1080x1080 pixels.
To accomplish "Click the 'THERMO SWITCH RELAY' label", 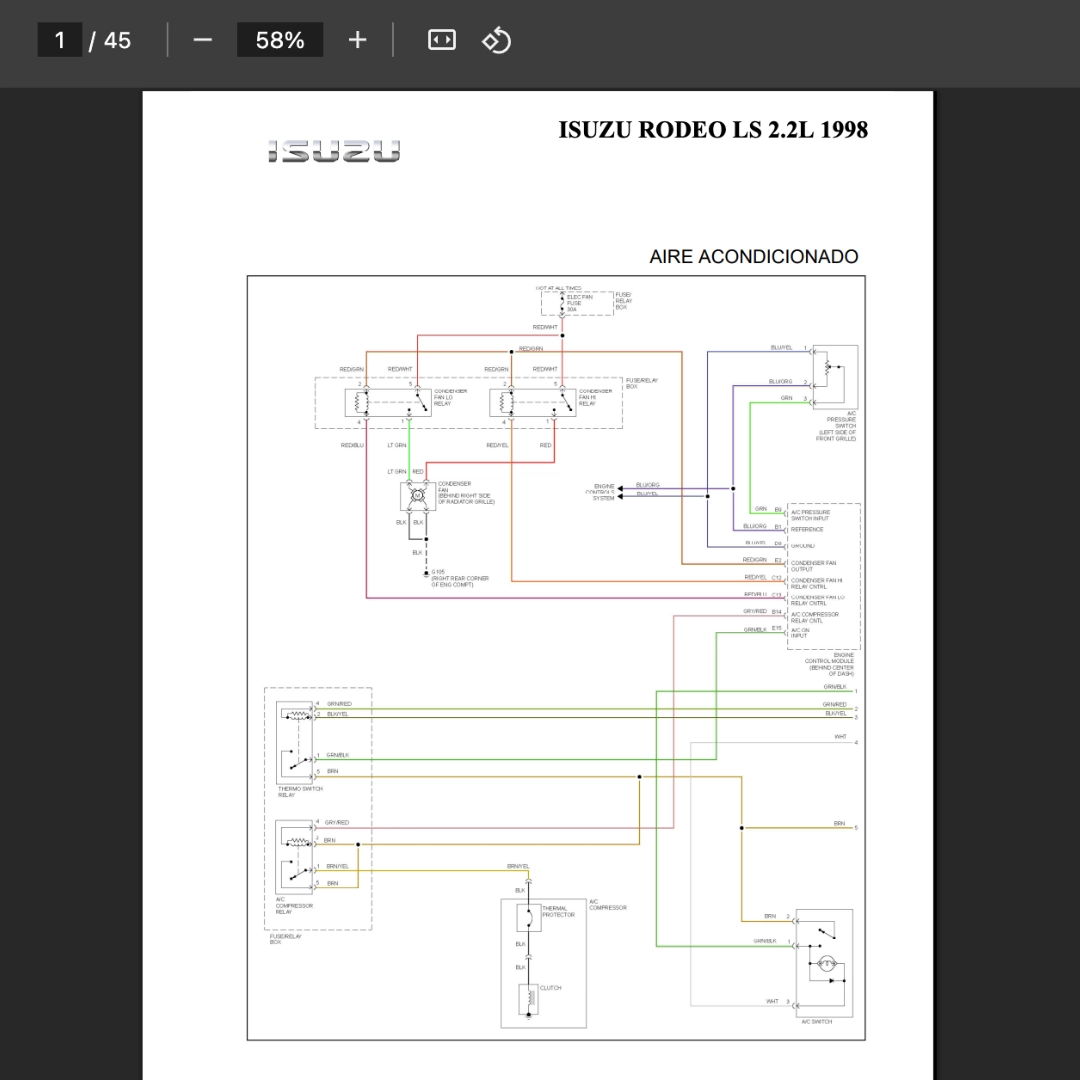I will coord(300,791).
